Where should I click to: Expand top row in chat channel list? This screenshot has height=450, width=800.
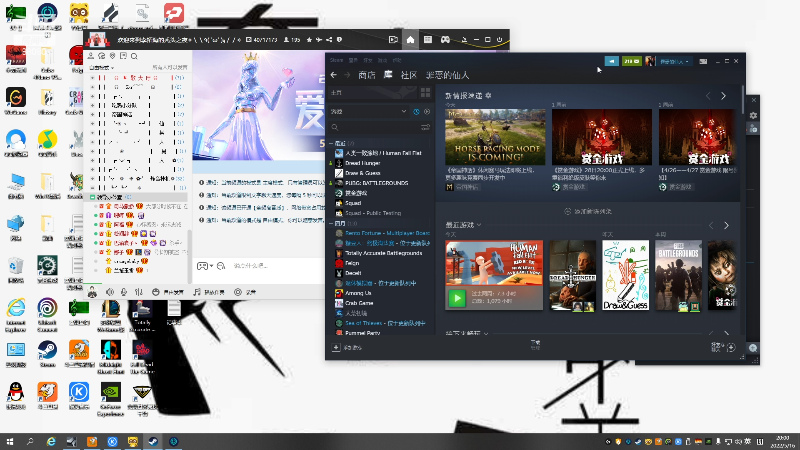92,78
